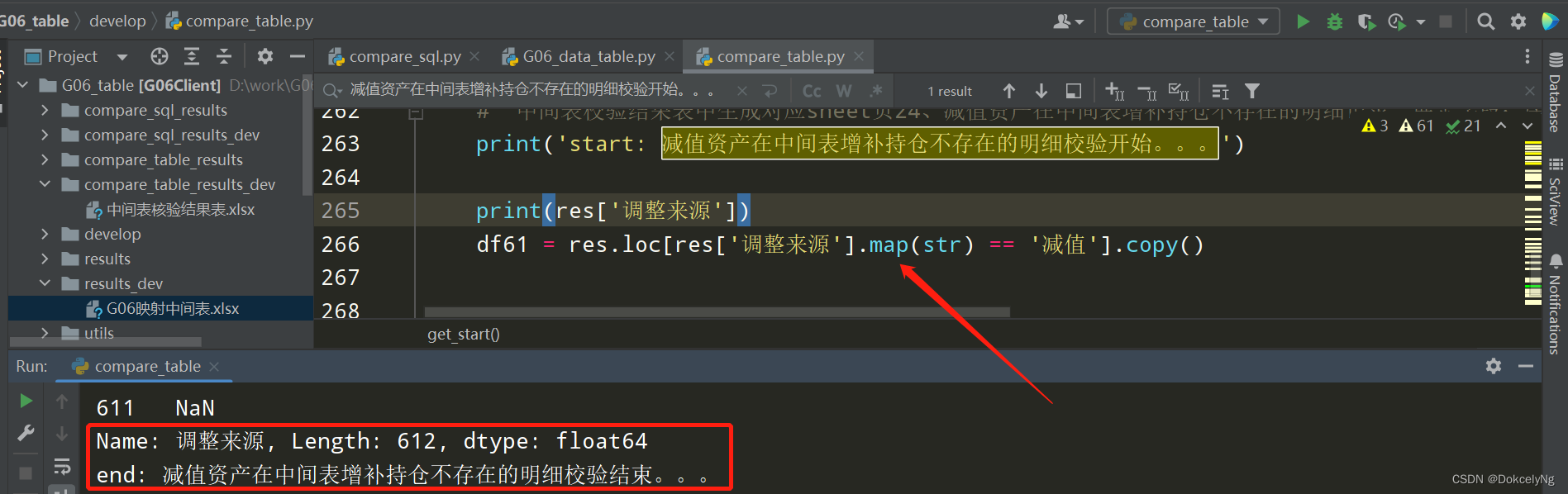Open Project view dropdown arrow
Viewport: 1568px width, 494px height.
[122, 56]
